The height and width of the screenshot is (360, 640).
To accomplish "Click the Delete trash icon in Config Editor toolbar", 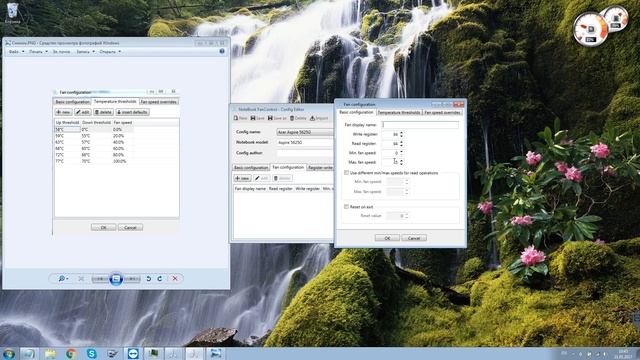I will pyautogui.click(x=298, y=118).
